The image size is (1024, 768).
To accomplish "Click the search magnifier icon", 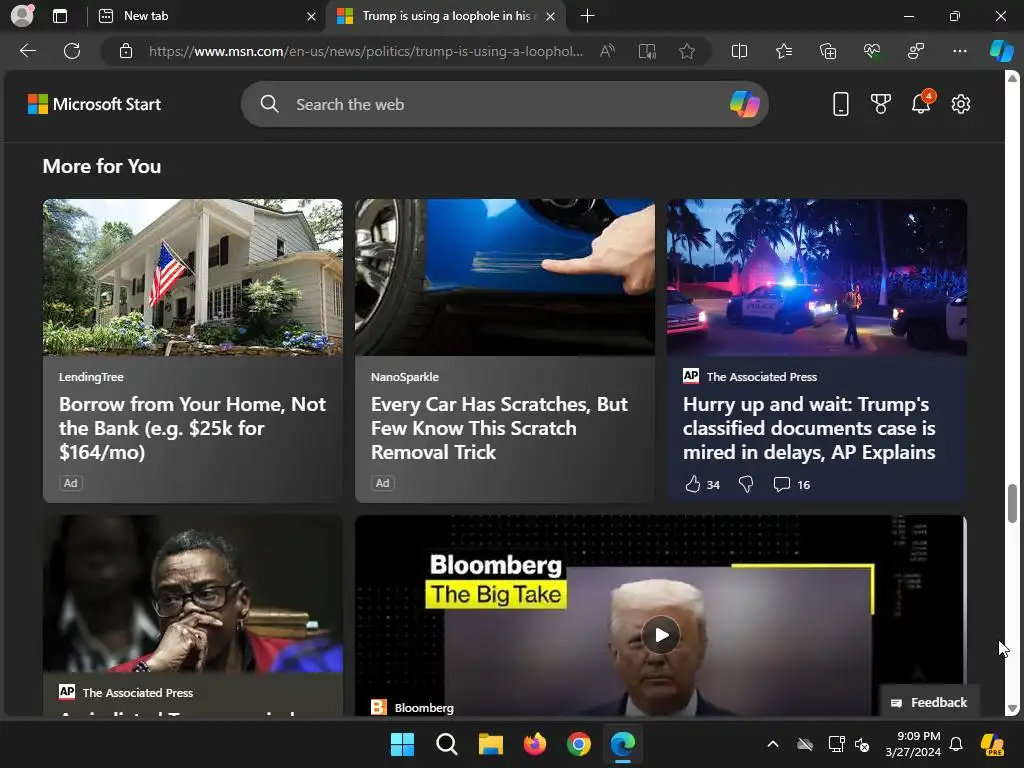I will 269,104.
